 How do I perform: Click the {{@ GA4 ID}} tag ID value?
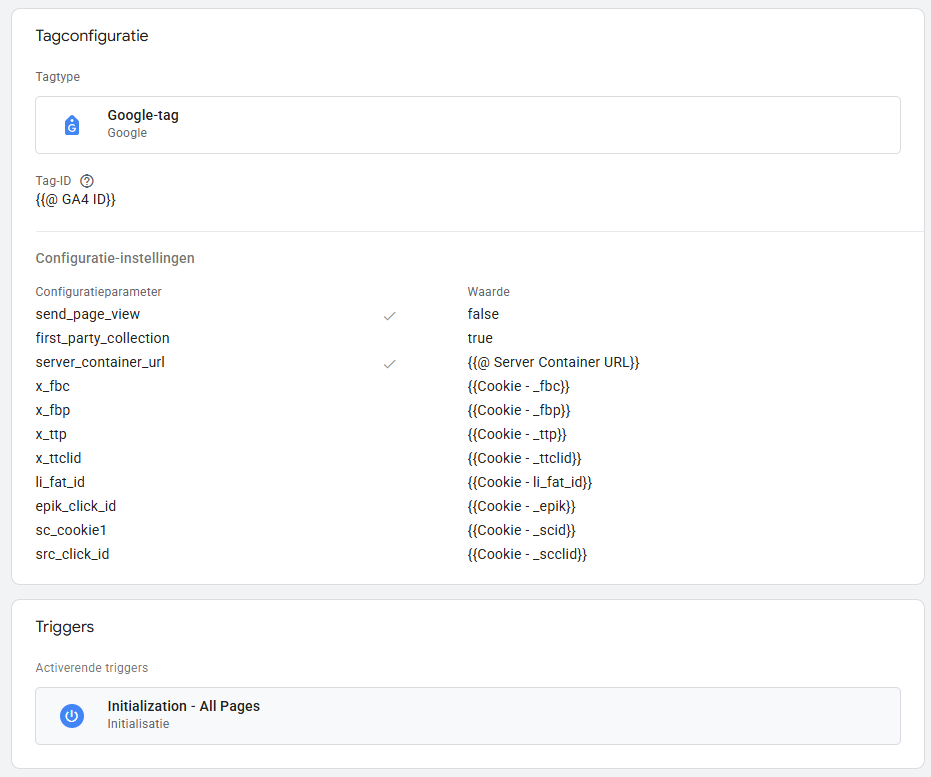point(76,199)
